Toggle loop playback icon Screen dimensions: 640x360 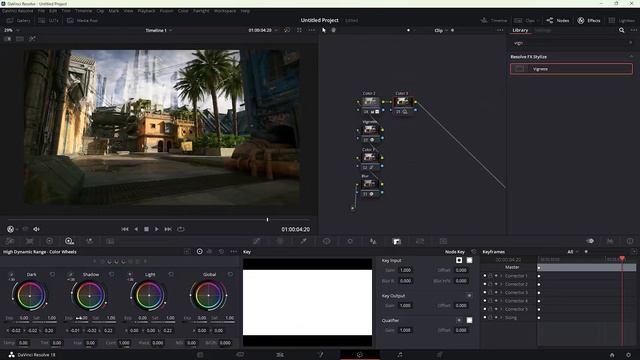click(181, 229)
